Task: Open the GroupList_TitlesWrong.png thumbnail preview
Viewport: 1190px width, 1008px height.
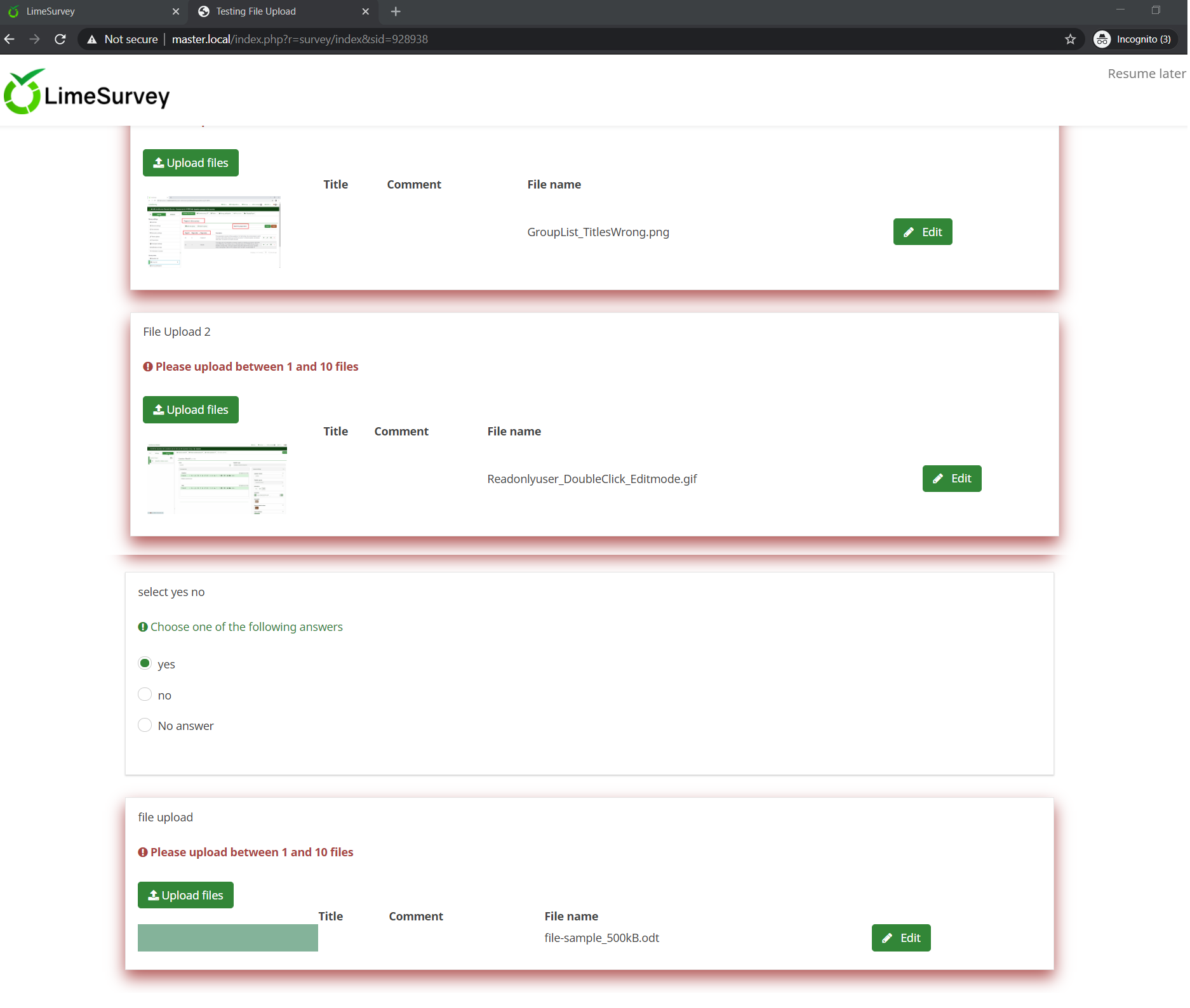Action: (x=213, y=232)
